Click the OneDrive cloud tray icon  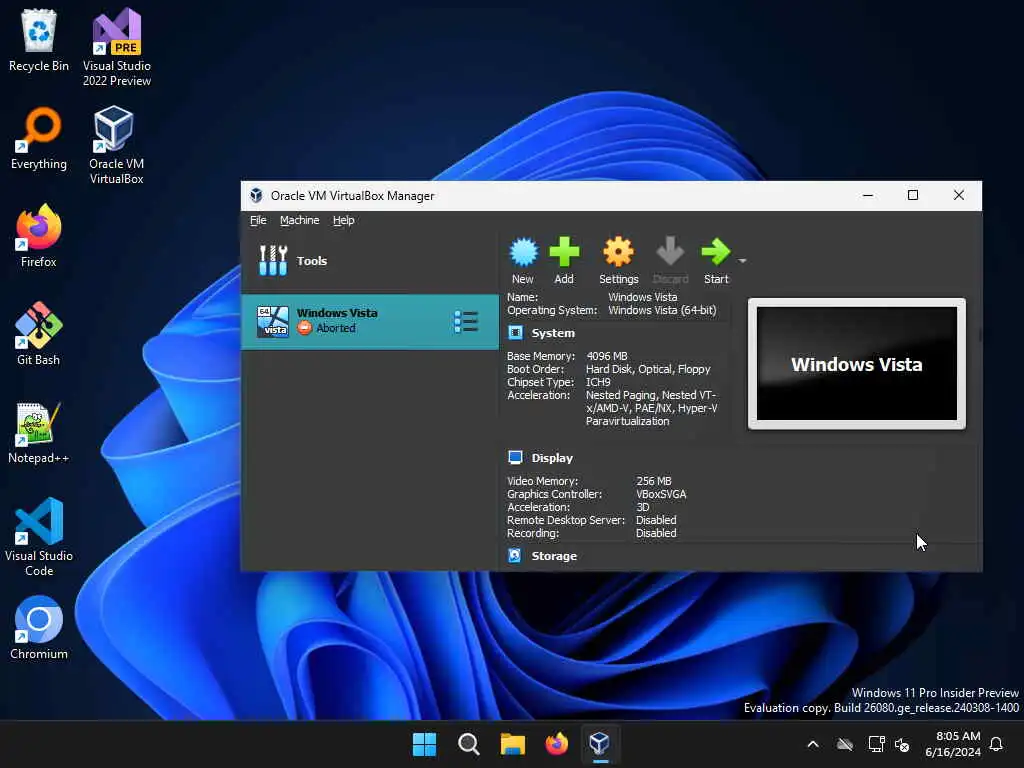(846, 744)
